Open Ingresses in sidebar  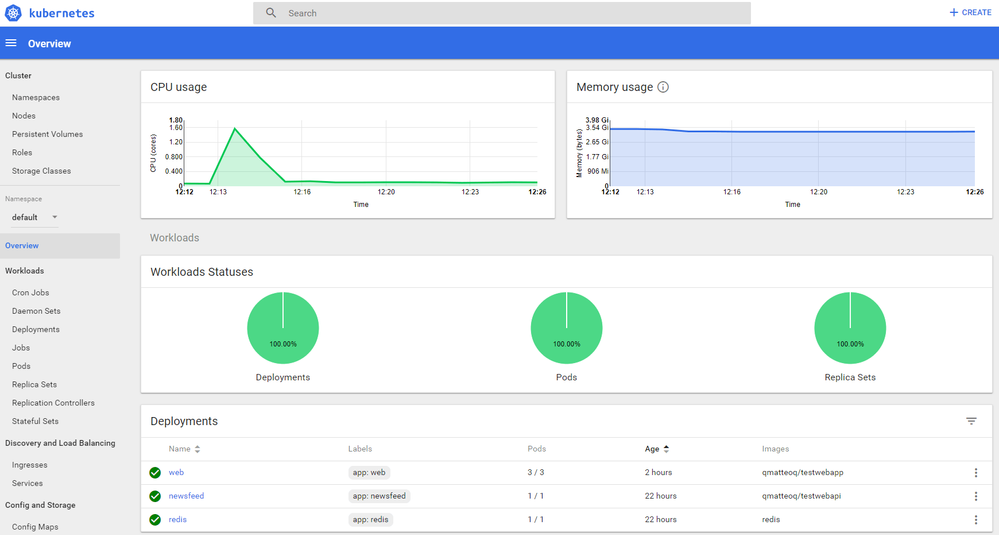point(29,466)
